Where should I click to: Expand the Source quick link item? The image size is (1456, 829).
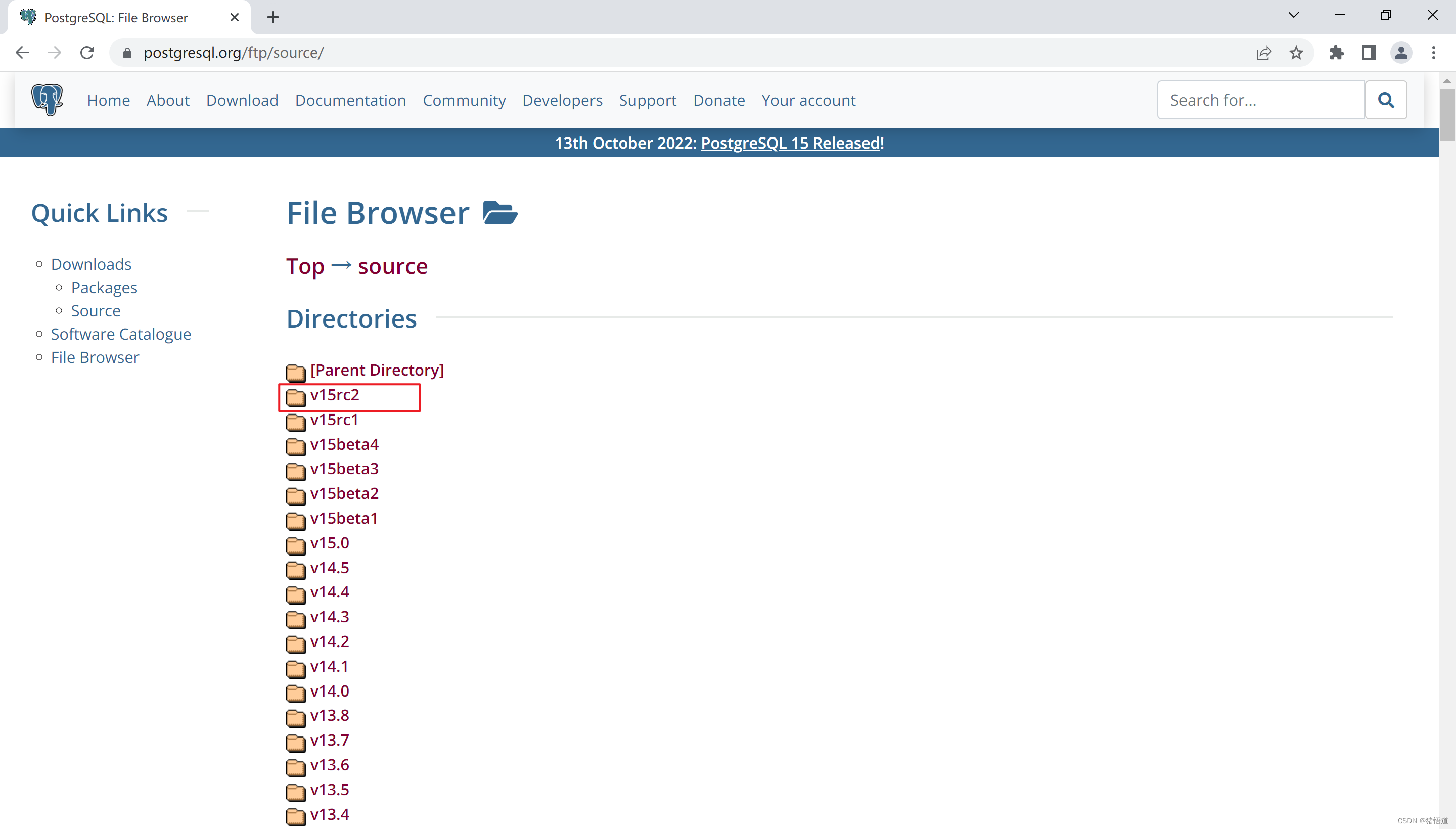click(x=96, y=310)
